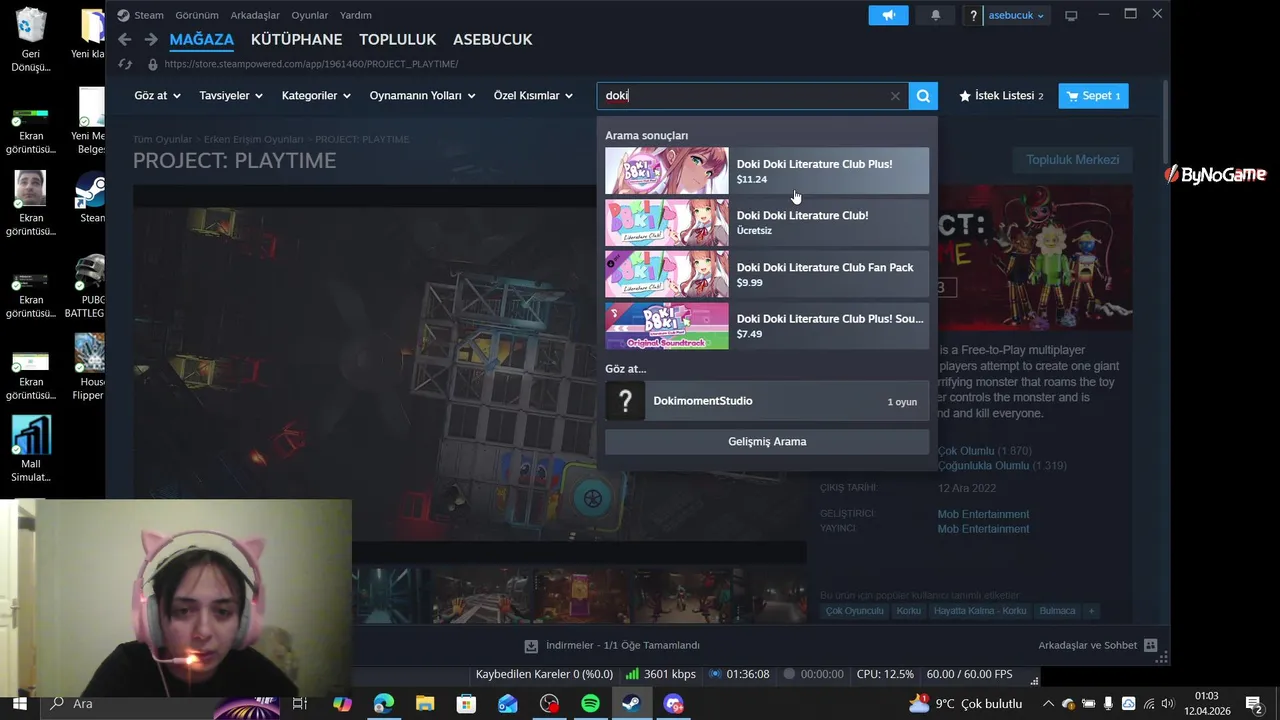Open Microsoft Store from the taskbar
Image resolution: width=1280 pixels, height=720 pixels.
pyautogui.click(x=466, y=704)
